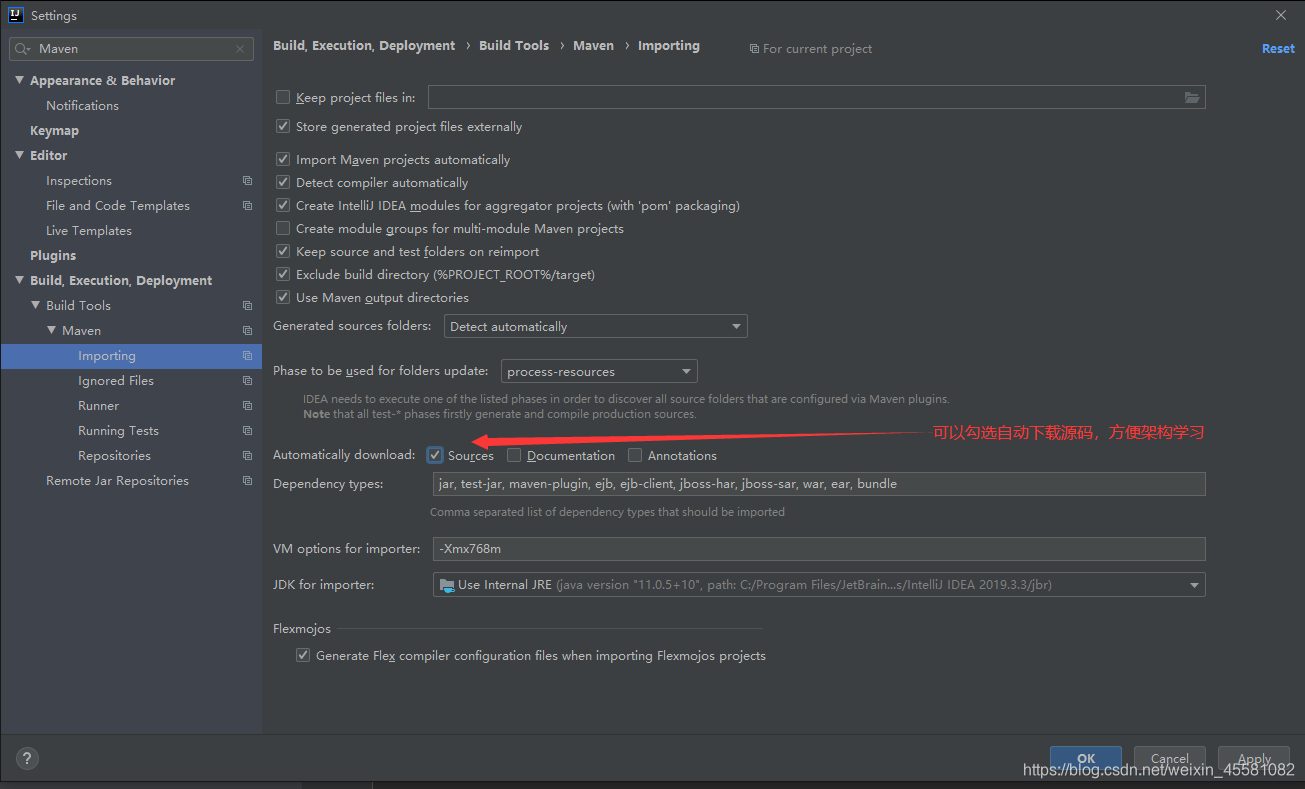
Task: Open Plugins settings page
Action: tap(53, 256)
